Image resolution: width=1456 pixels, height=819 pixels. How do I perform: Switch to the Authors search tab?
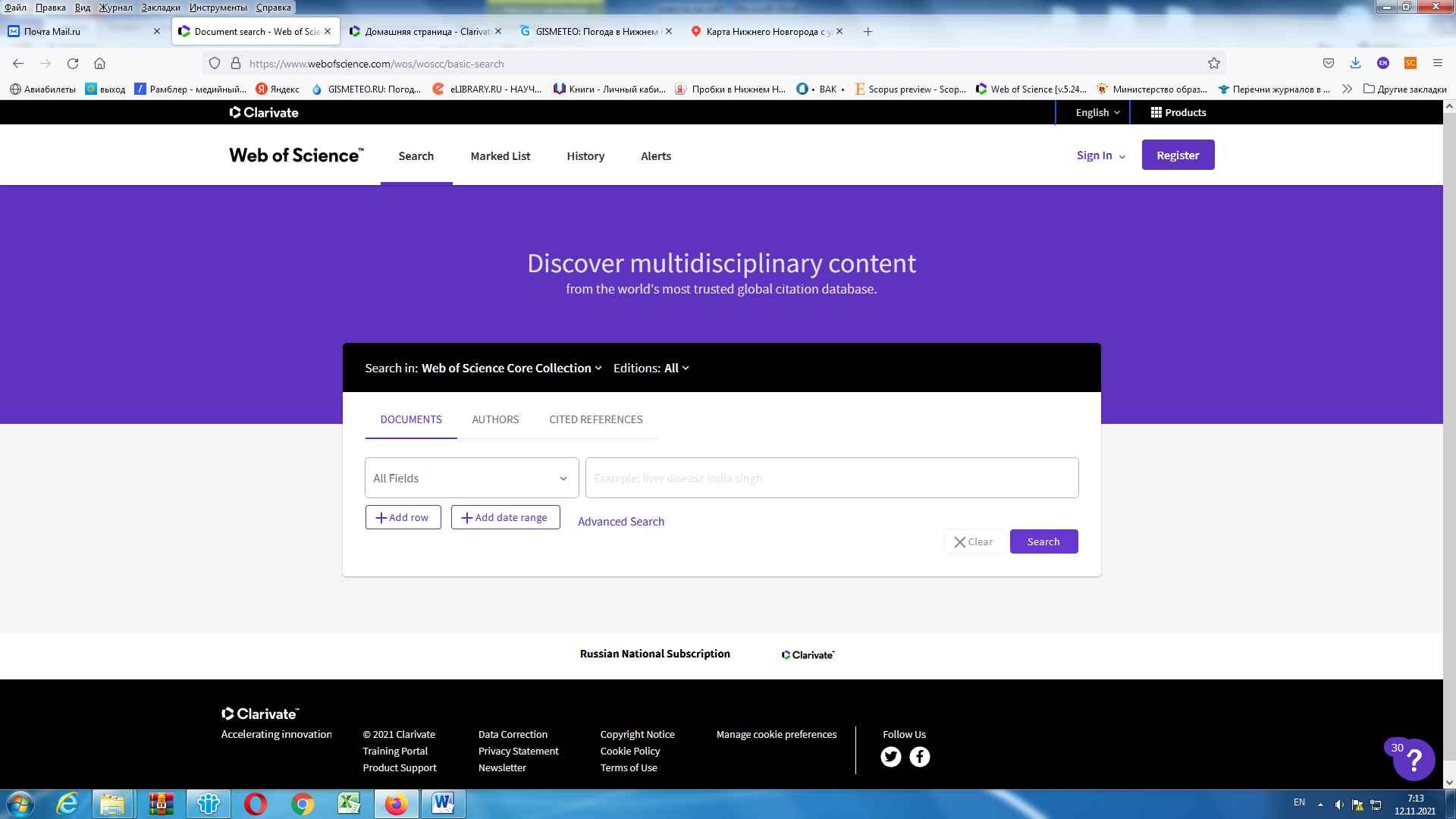click(x=495, y=419)
